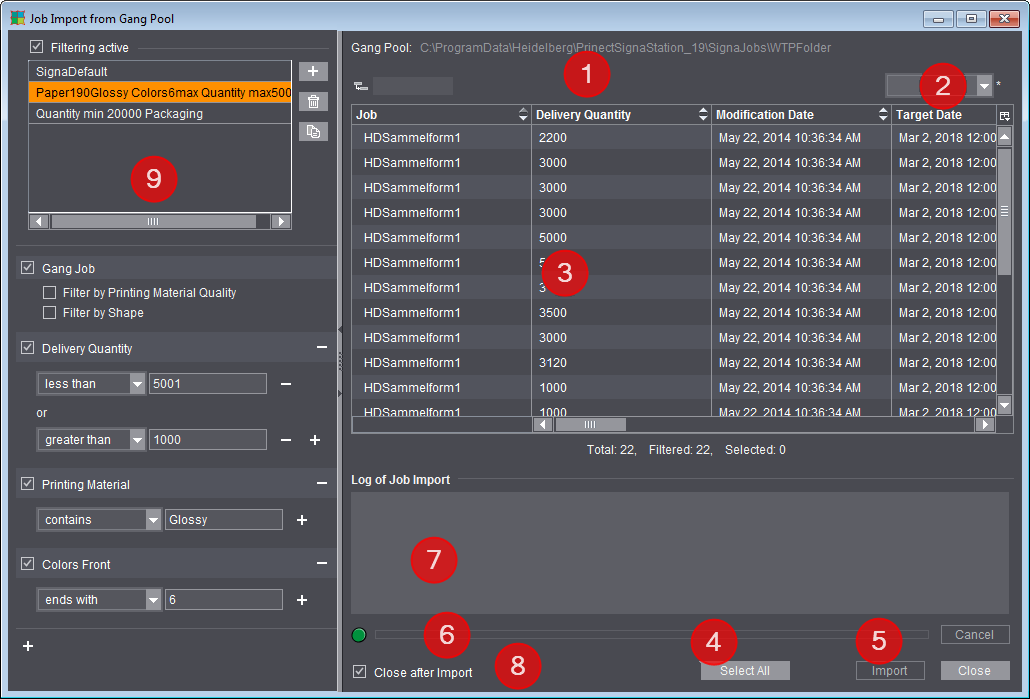This screenshot has height=699, width=1030.
Task: Delete selected filter with trash icon
Action: (313, 101)
